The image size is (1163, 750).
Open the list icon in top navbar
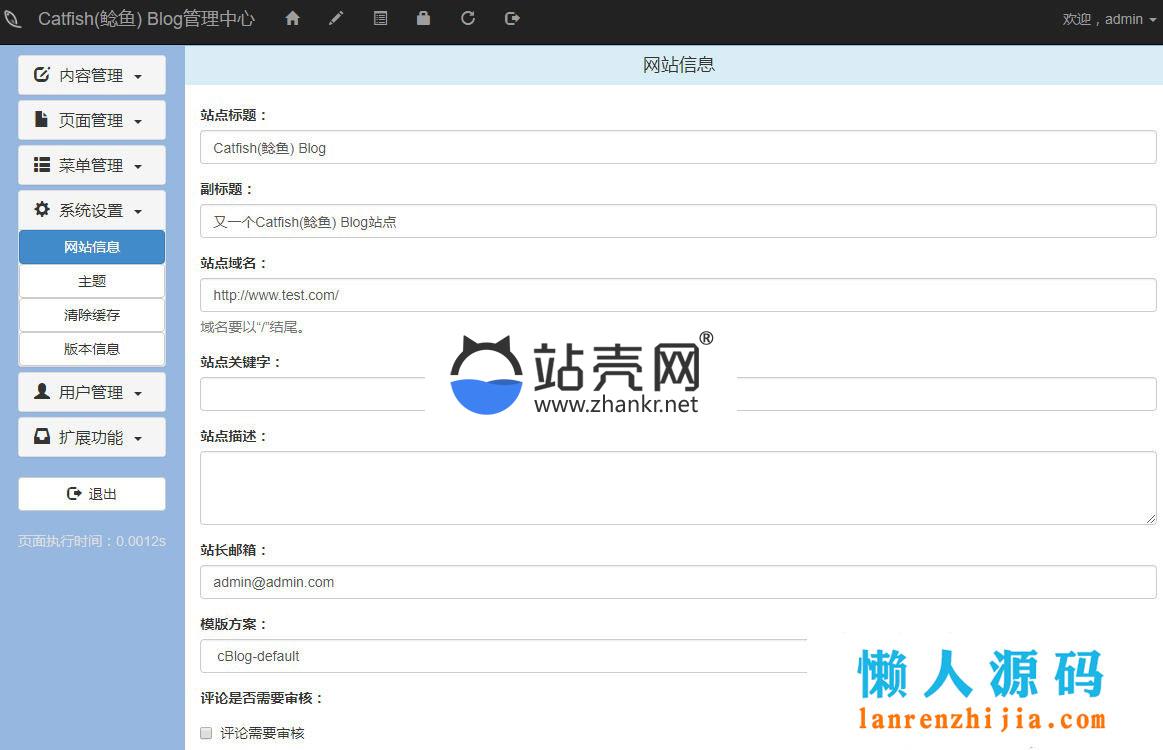pyautogui.click(x=380, y=18)
